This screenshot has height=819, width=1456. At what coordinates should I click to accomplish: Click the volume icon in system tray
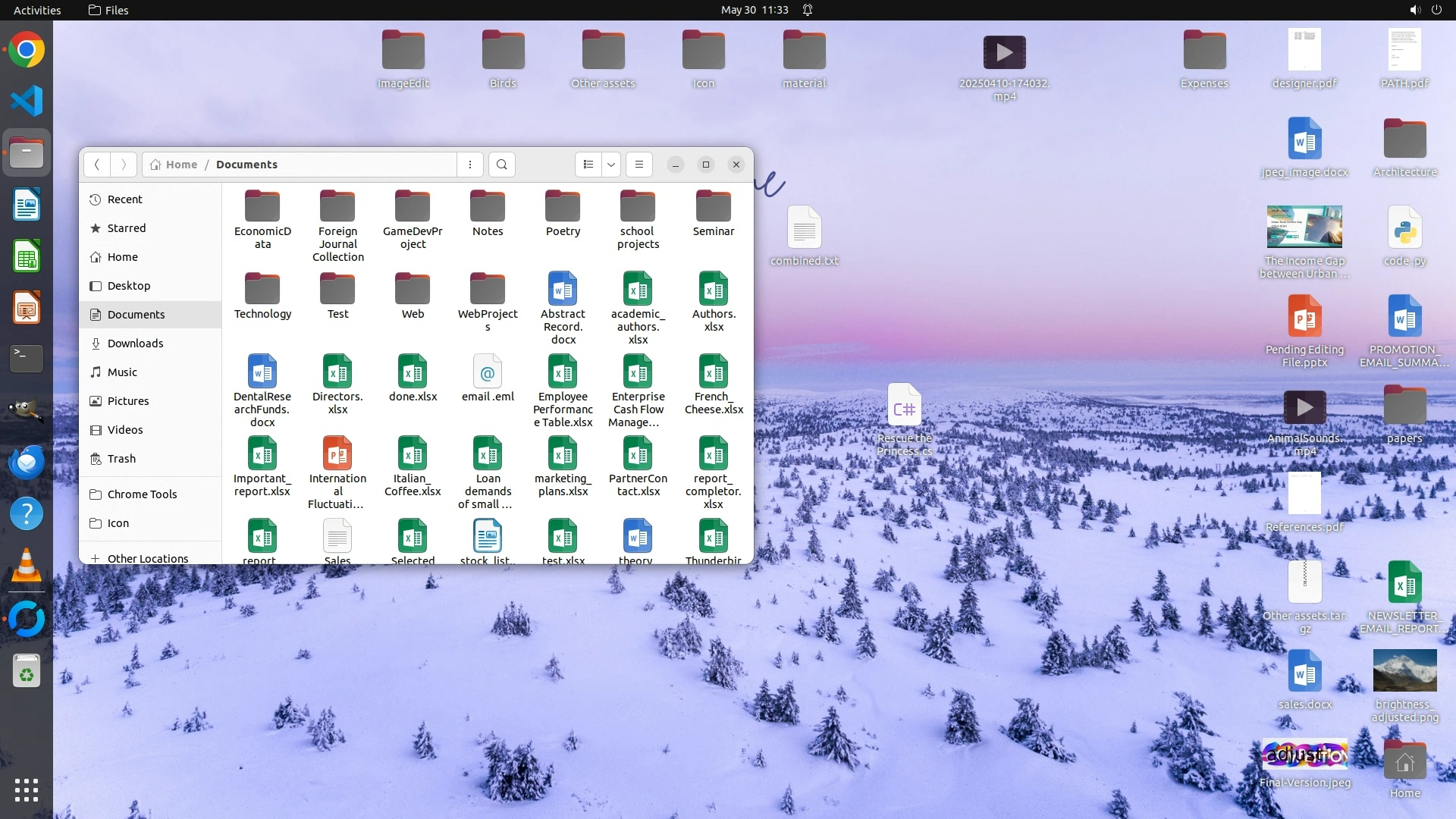[x=1414, y=10]
